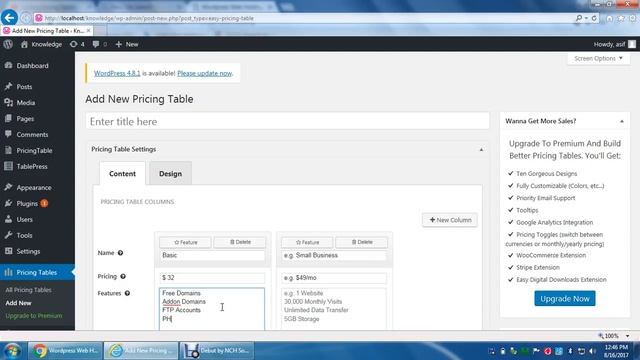Click the Features help question icon
Screen dimensions: 640x360
coord(127,293)
